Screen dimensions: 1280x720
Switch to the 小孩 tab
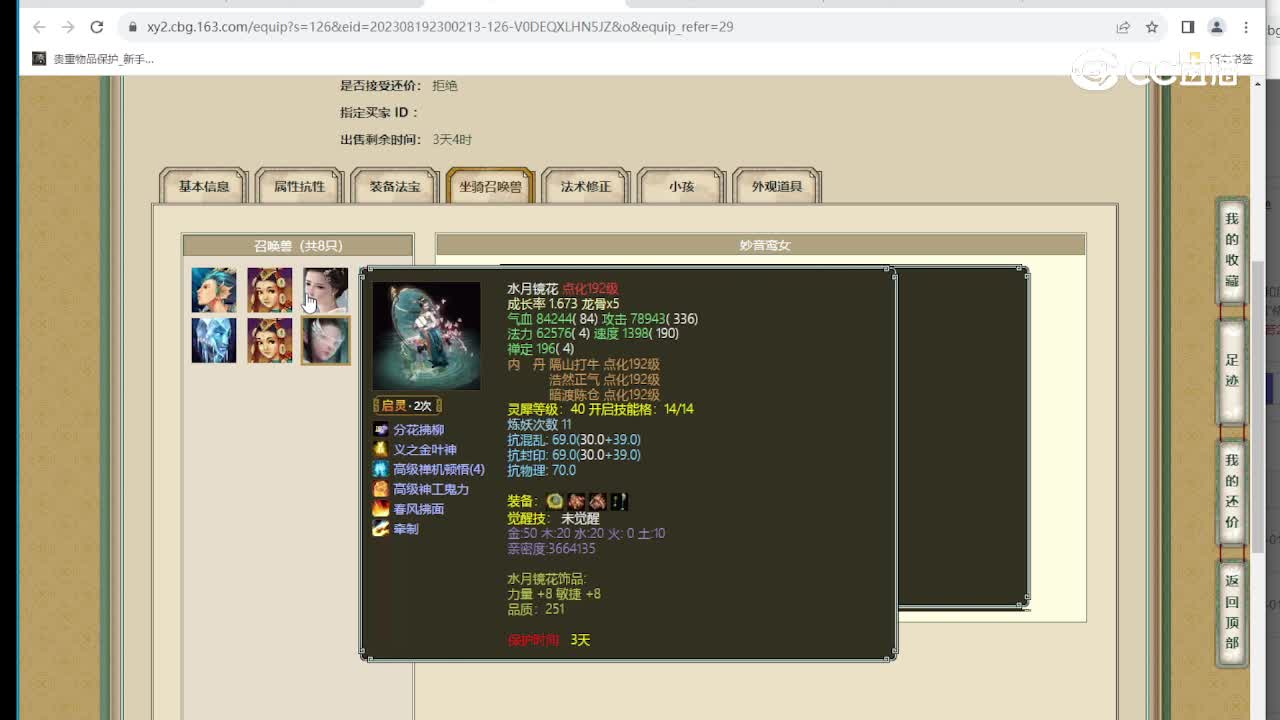(681, 186)
